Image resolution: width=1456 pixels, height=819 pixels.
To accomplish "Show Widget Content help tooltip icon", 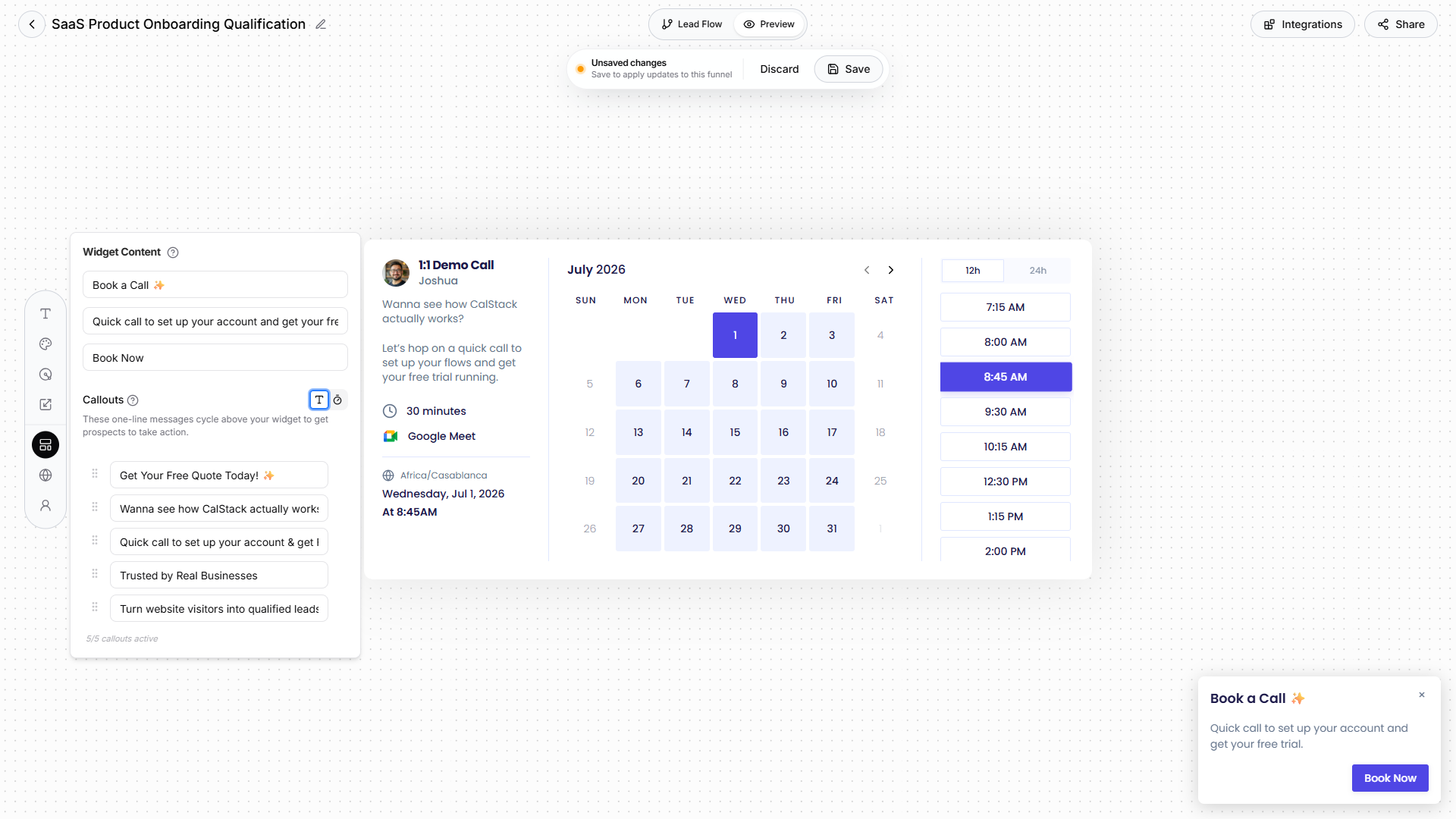I will 173,253.
